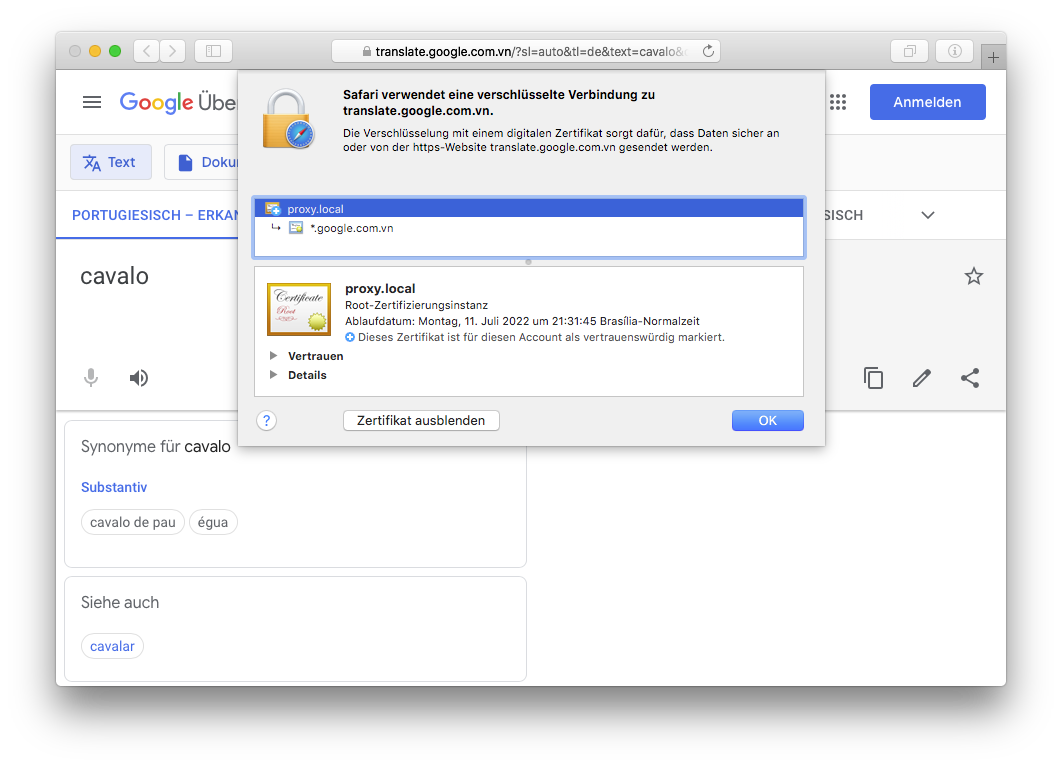
Task: Click the microphone voice input icon
Action: [x=91, y=378]
